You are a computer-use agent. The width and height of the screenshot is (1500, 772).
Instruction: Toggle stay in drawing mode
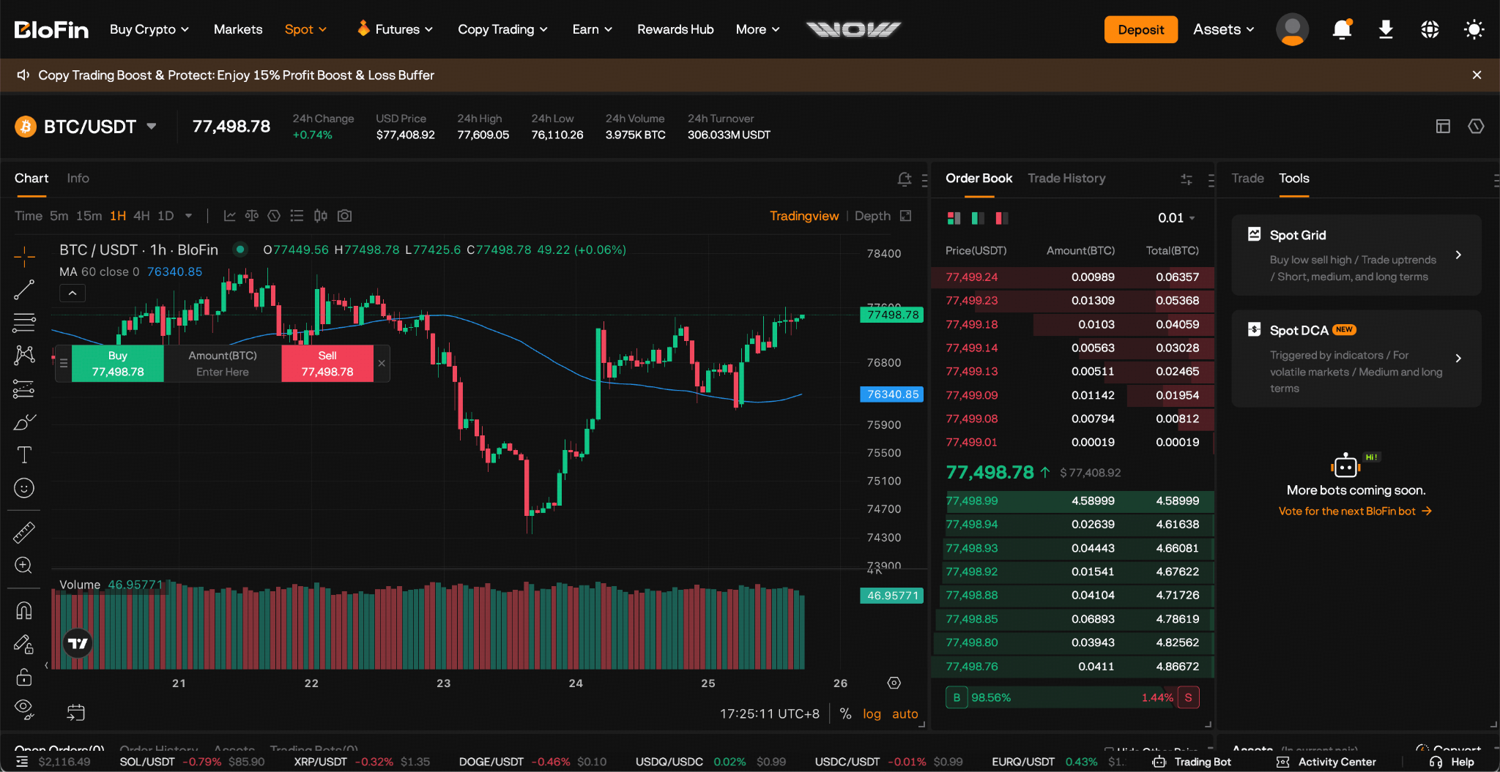click(24, 644)
